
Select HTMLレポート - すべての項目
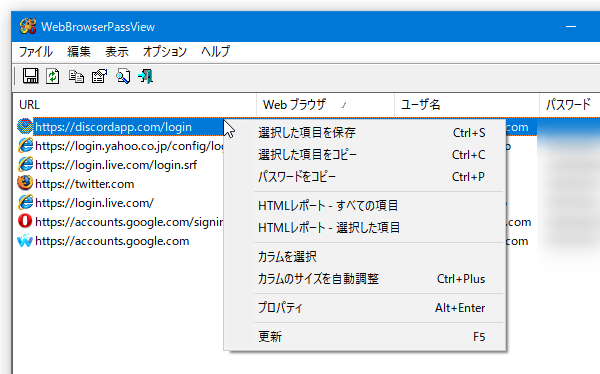tap(365, 206)
